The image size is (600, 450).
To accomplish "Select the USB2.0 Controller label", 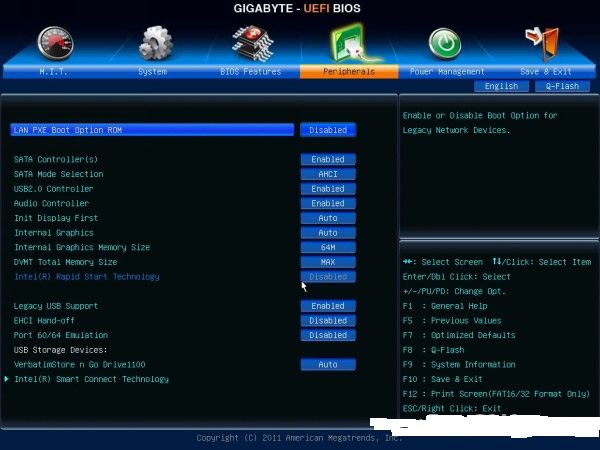I will tap(54, 189).
